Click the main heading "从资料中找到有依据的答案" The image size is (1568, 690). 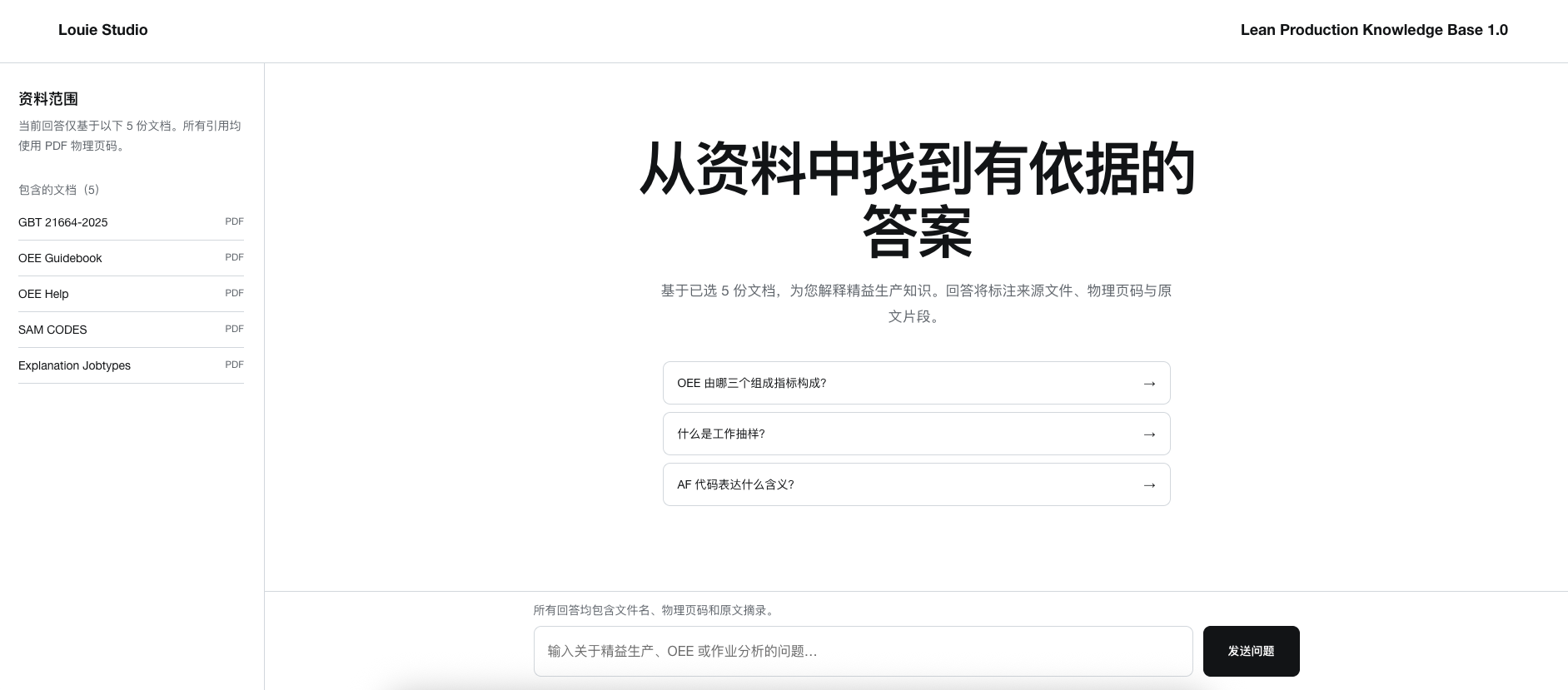[916, 201]
